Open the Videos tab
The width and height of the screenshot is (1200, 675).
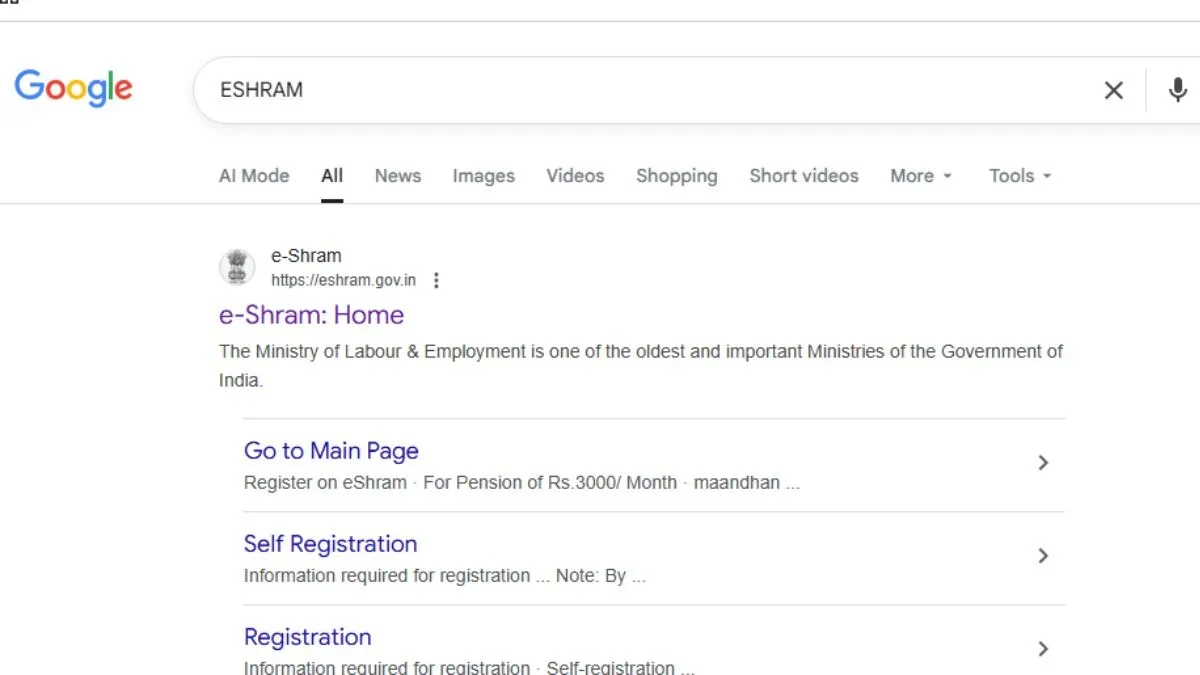[575, 176]
